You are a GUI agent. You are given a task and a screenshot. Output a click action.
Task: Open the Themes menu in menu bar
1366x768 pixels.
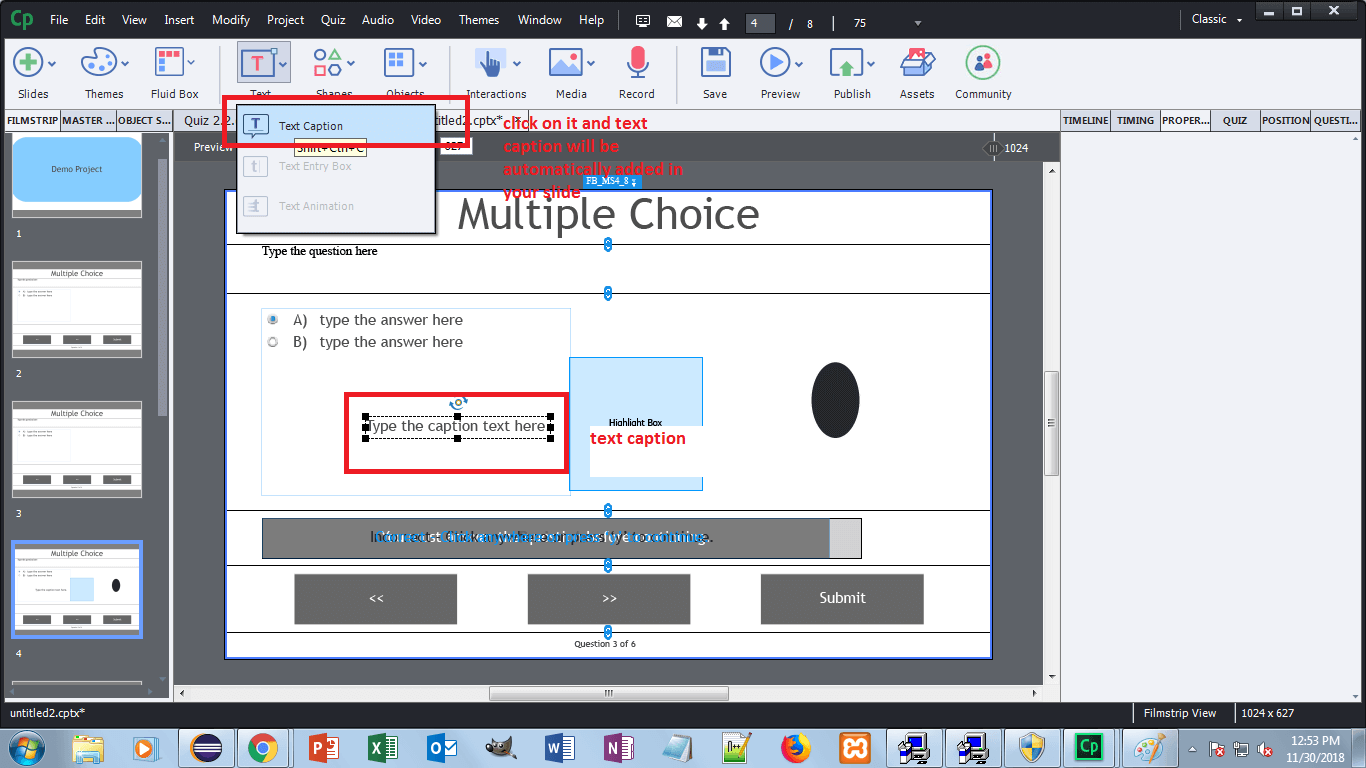click(x=479, y=19)
